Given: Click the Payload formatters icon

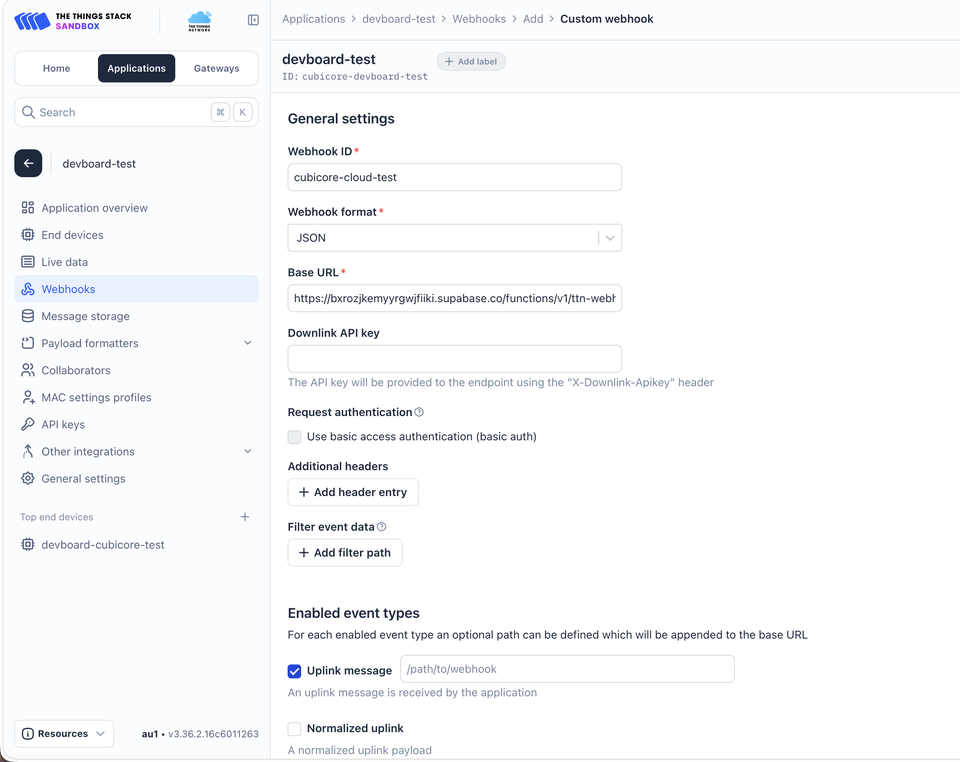Looking at the screenshot, I should pos(28,343).
